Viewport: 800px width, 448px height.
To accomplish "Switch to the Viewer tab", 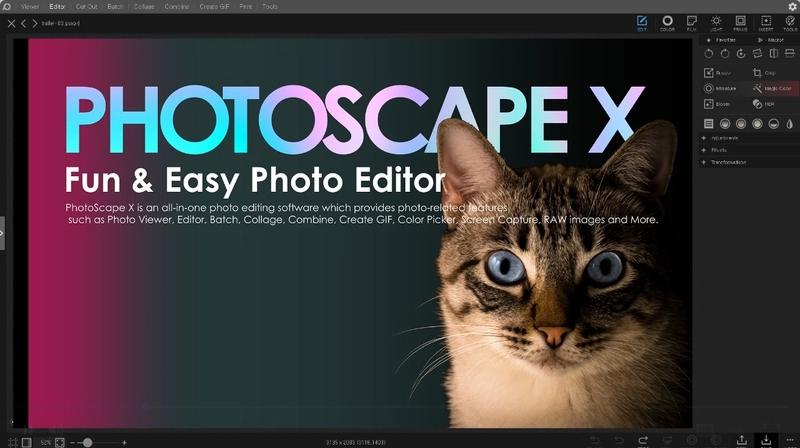I will [30, 7].
